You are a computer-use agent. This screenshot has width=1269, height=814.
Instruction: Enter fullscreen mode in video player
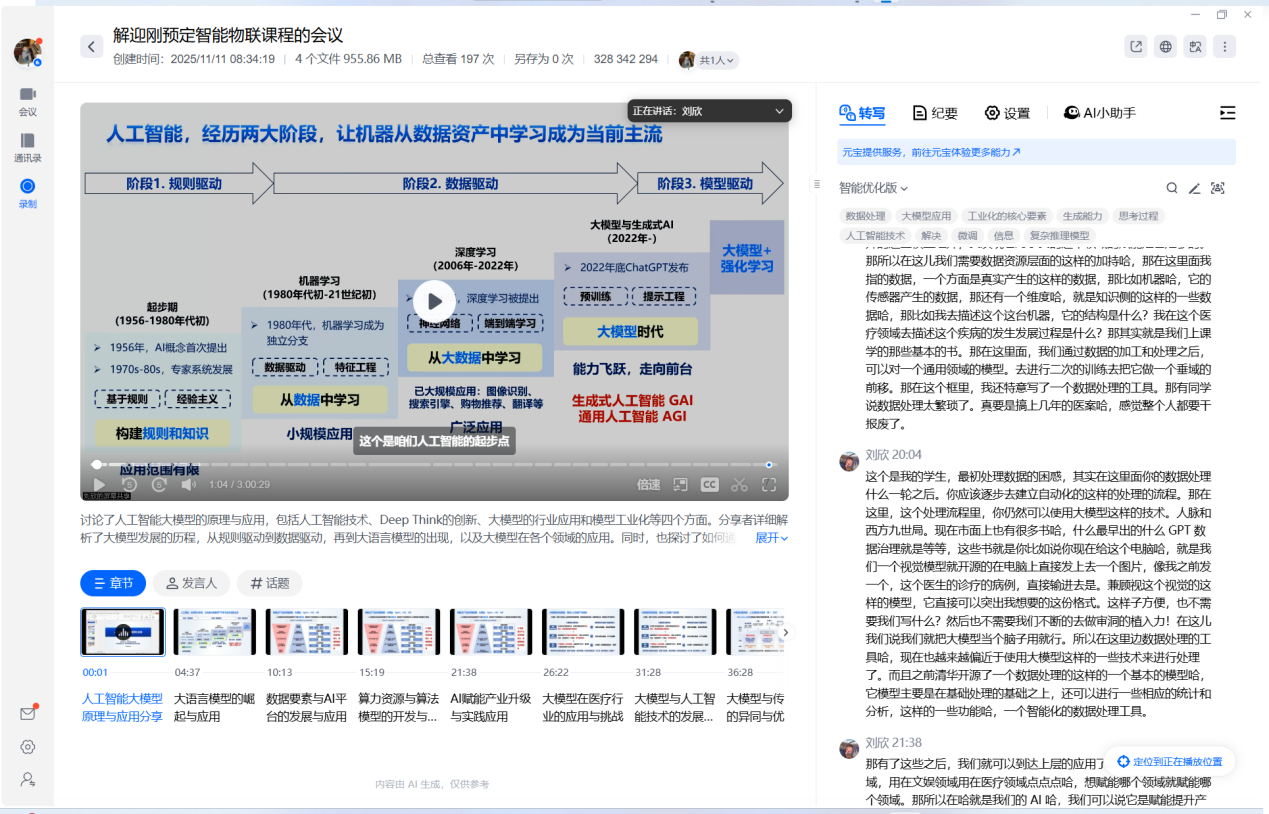click(769, 485)
